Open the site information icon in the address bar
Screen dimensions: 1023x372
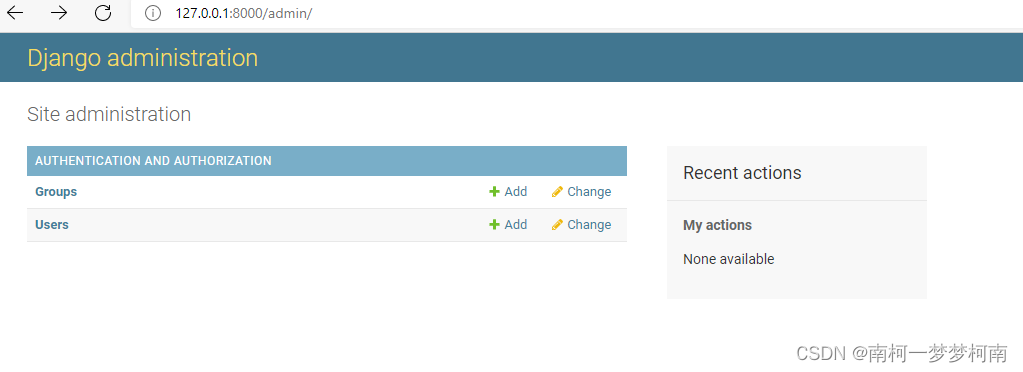(x=153, y=13)
